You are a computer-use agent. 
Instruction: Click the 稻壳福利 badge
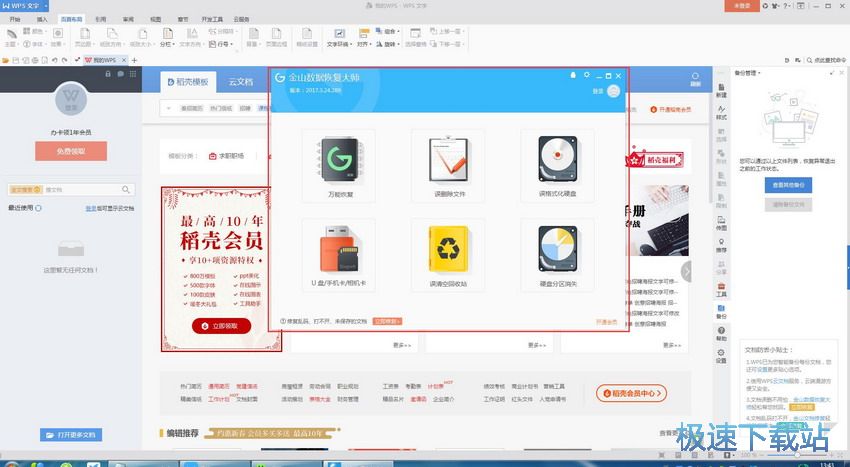(x=654, y=159)
